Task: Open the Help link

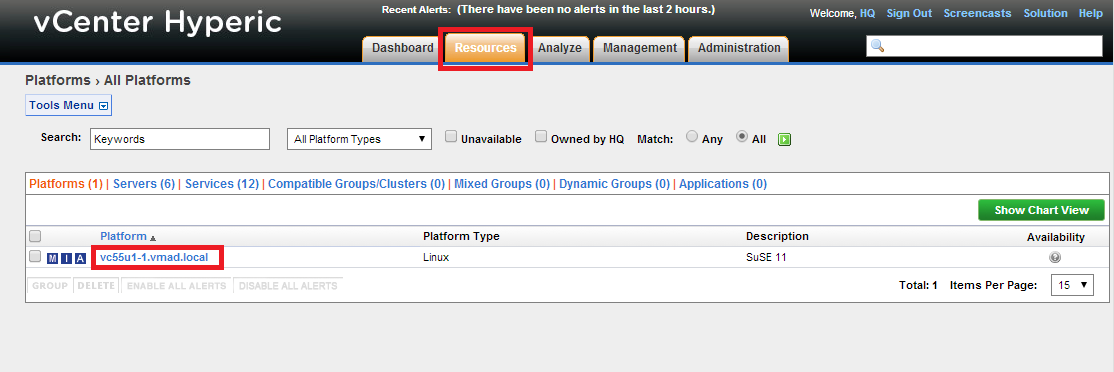Action: point(1091,13)
